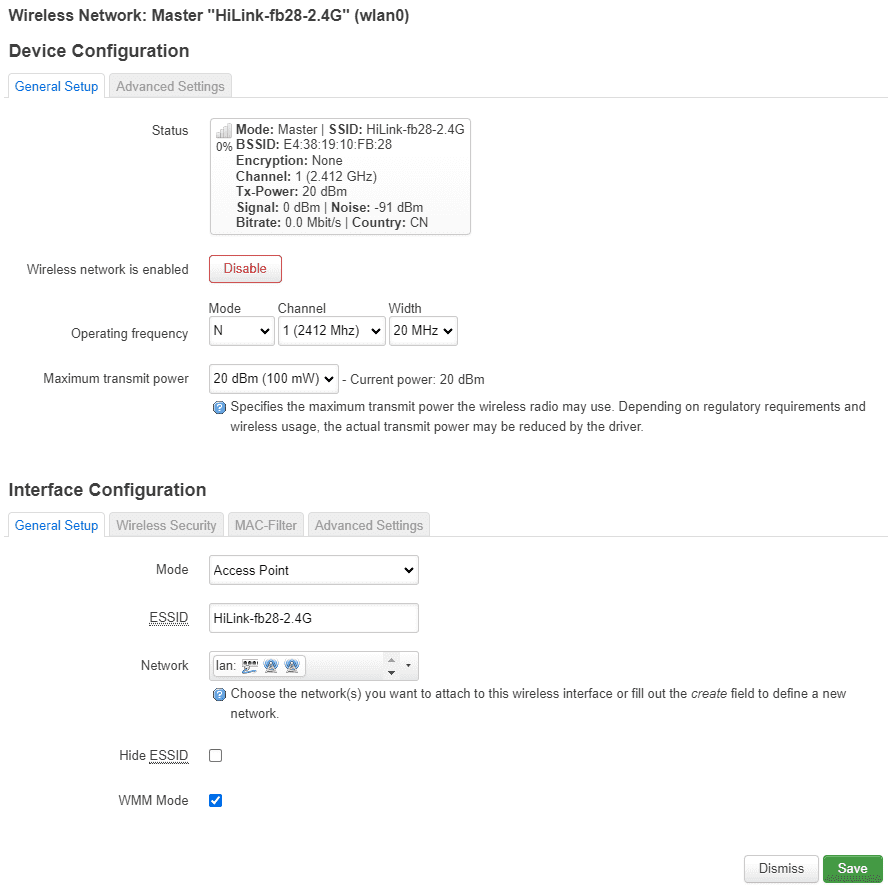Image resolution: width=888 pixels, height=885 pixels.
Task: Expand the Width dropdown set to 20 MHz
Action: (x=423, y=331)
